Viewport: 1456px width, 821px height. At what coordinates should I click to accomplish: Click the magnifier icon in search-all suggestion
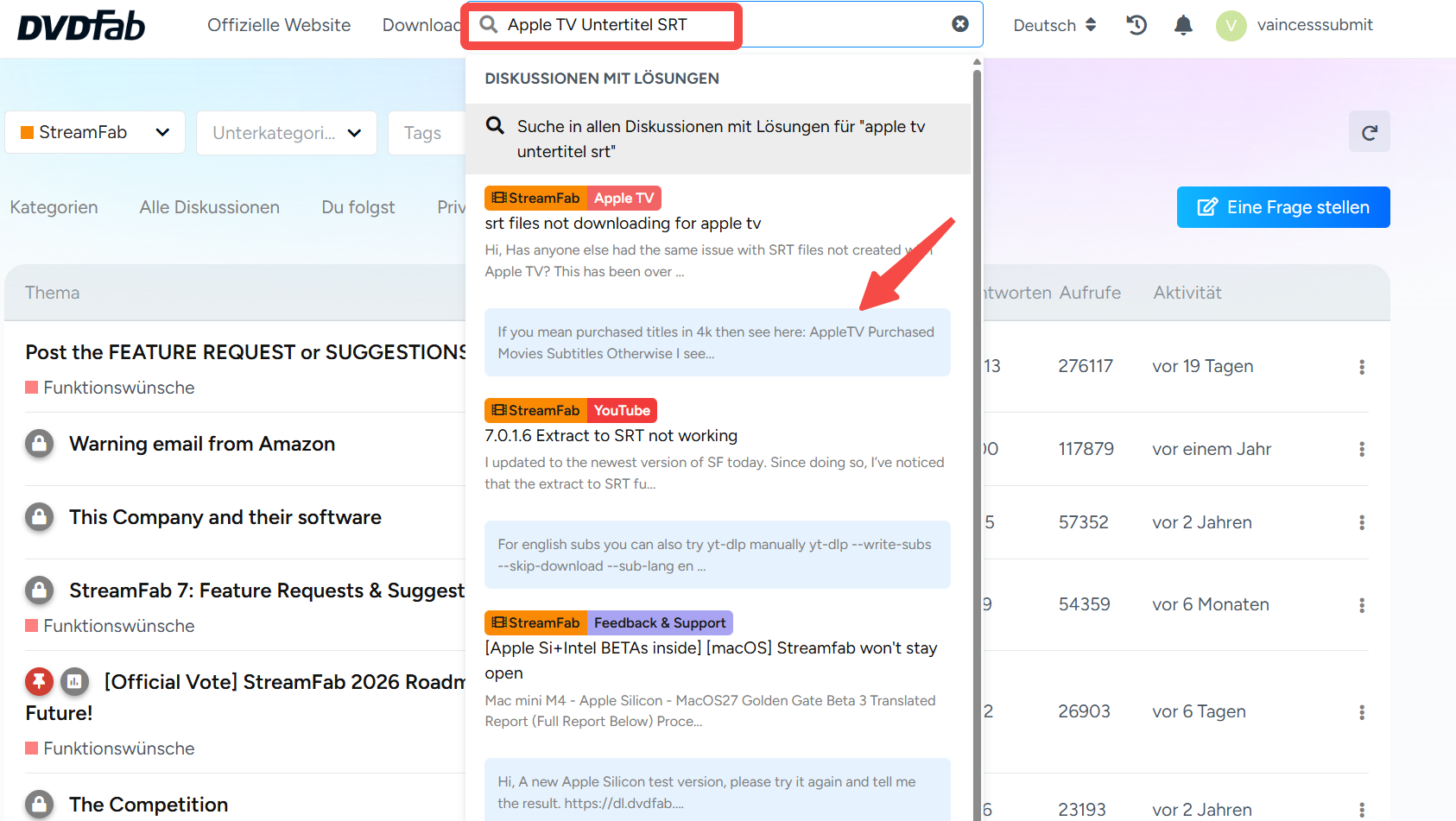[495, 126]
